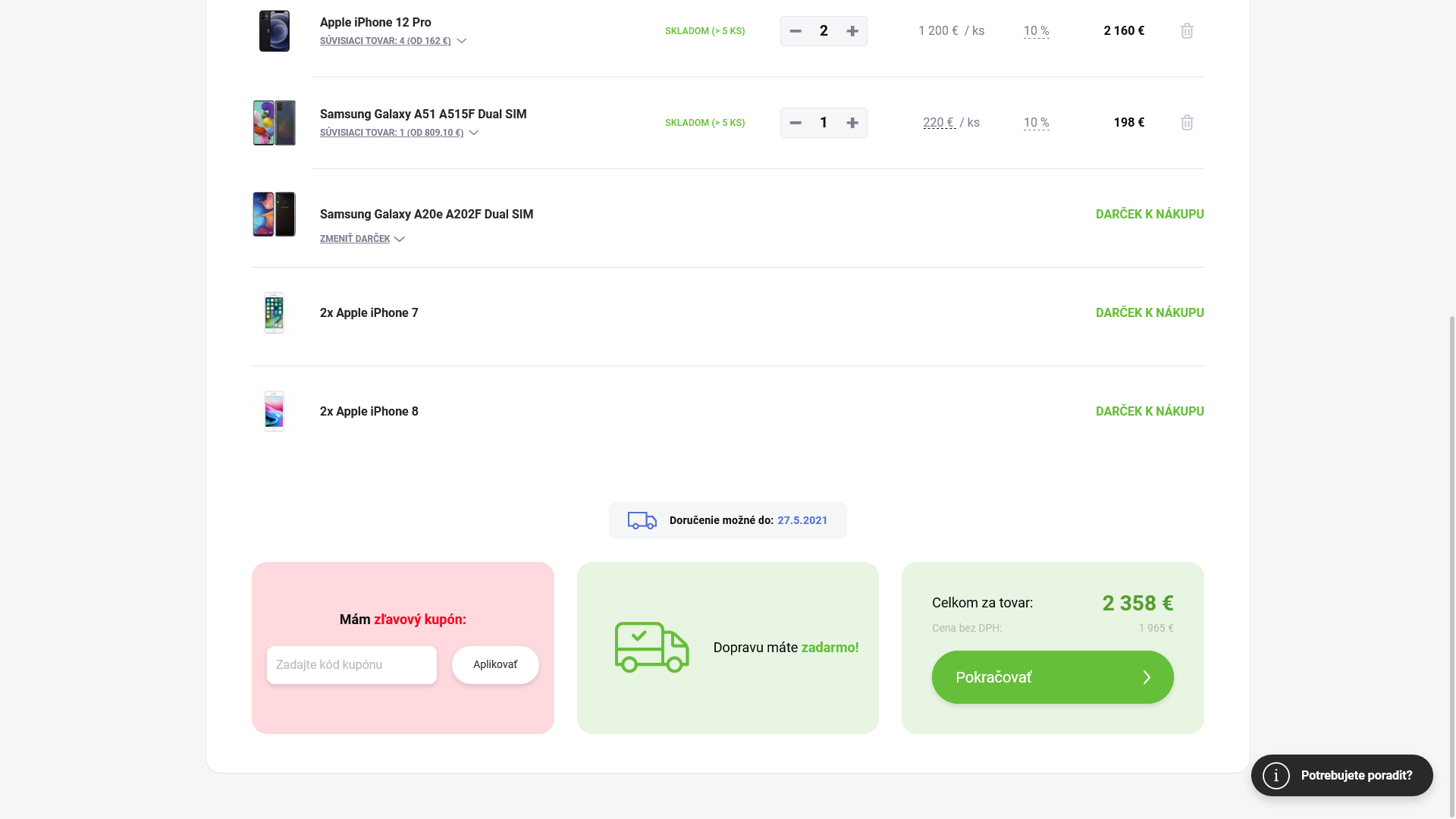Click DARČEK K NÁKUPU label for Galaxy A20e
This screenshot has height=819, width=1456.
pyautogui.click(x=1150, y=215)
